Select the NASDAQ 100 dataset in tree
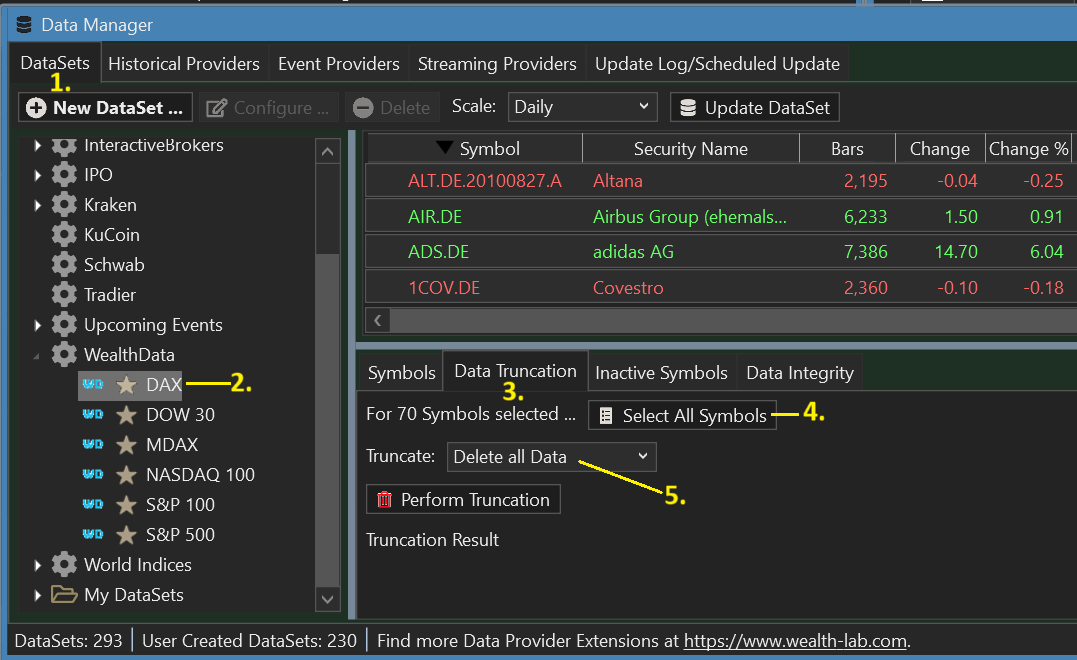This screenshot has height=660, width=1077. 200,475
